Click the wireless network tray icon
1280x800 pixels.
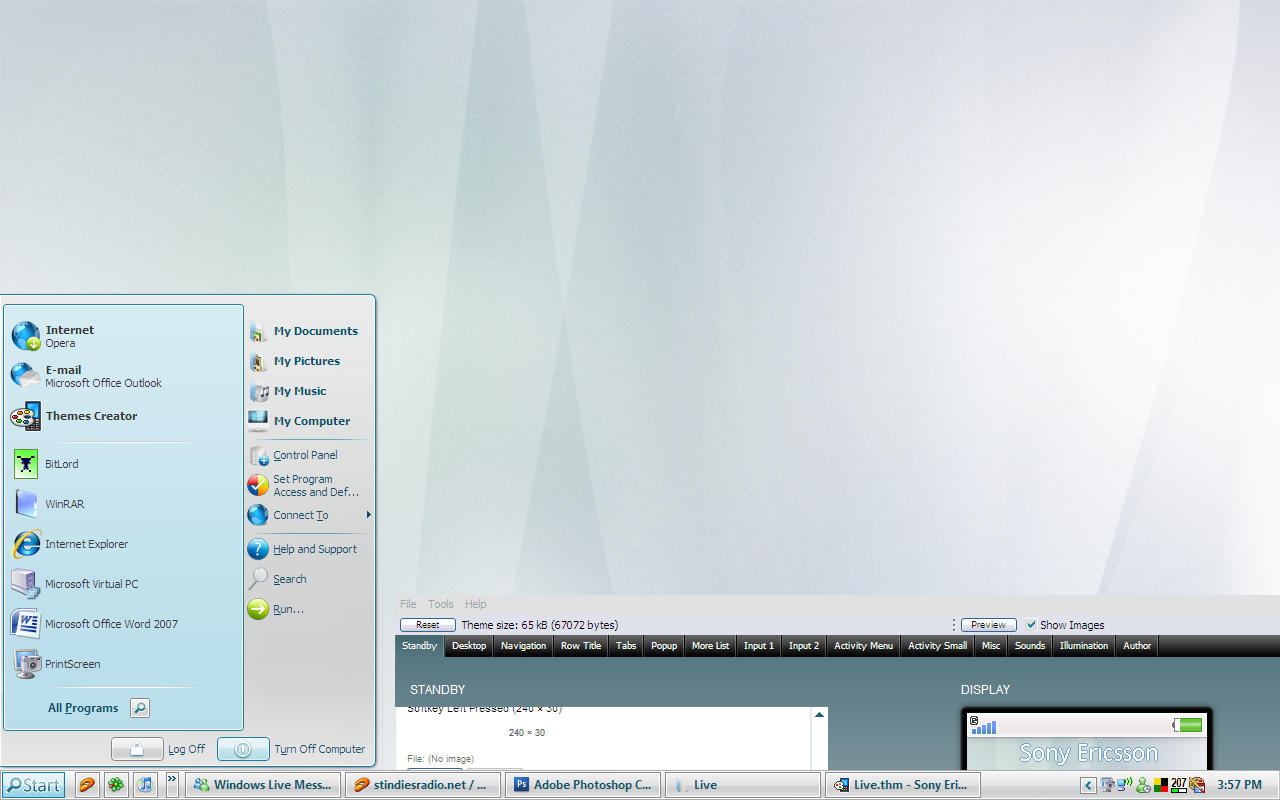tap(1124, 785)
